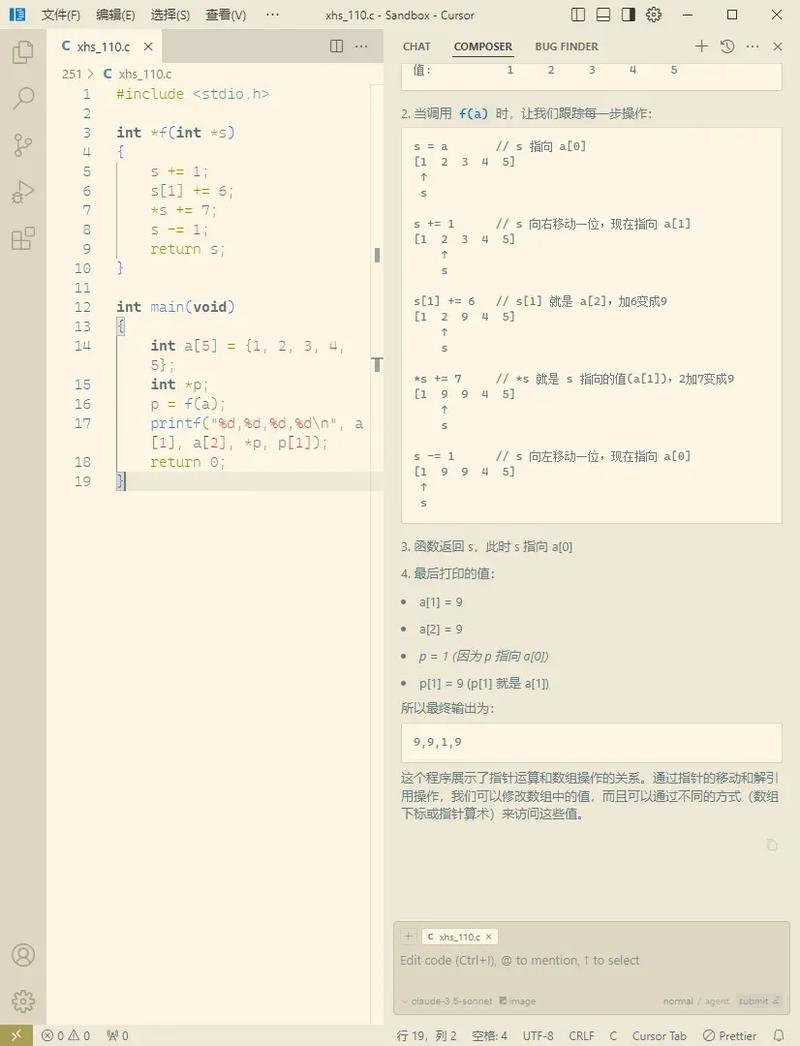Select agent mode in composer
The width and height of the screenshot is (800, 1046).
(x=717, y=1001)
